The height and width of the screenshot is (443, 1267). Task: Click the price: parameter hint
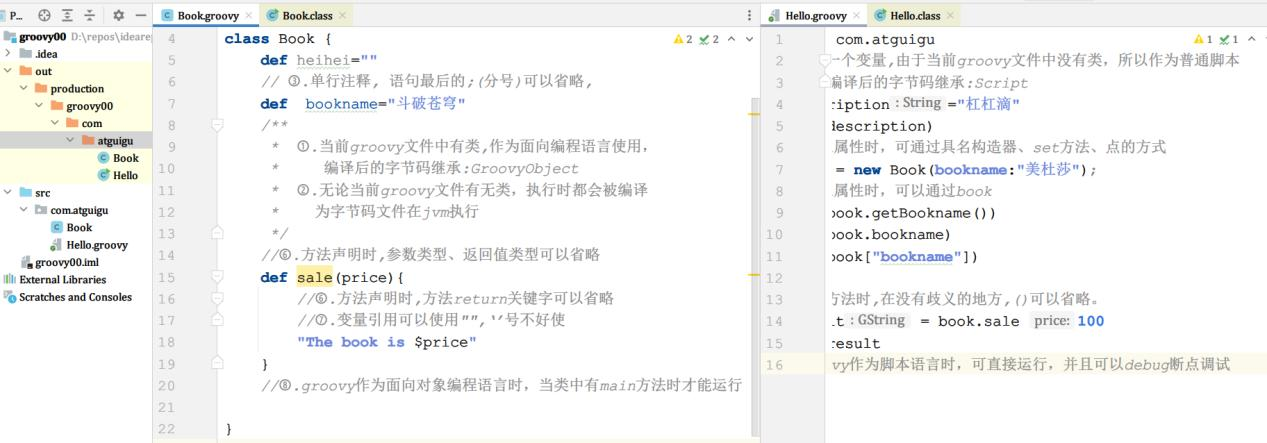tap(1051, 320)
